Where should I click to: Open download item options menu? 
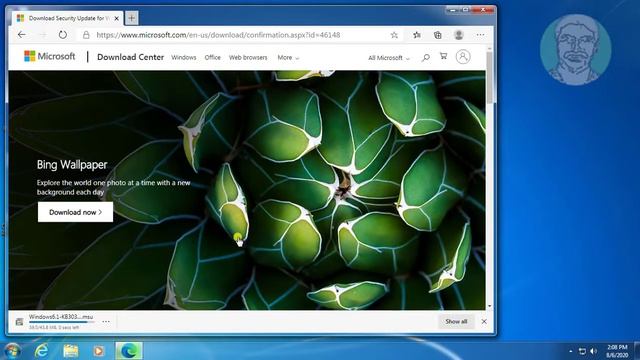click(106, 322)
